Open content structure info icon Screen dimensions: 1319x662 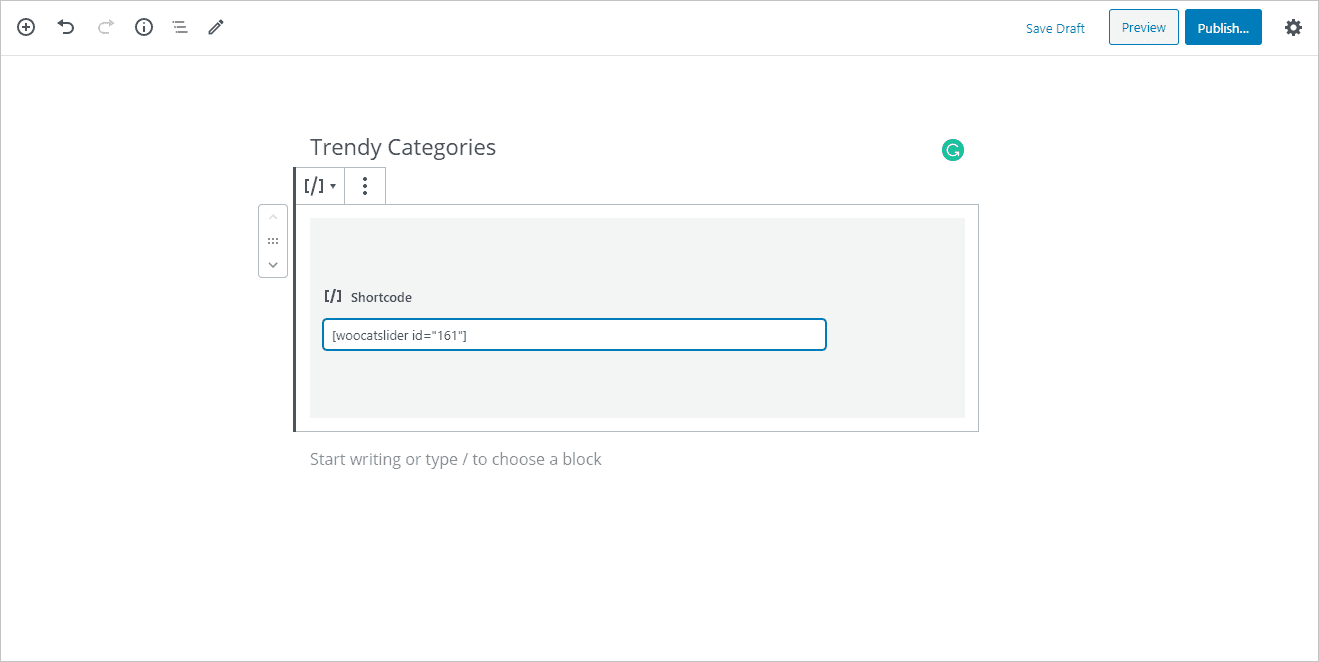click(144, 27)
